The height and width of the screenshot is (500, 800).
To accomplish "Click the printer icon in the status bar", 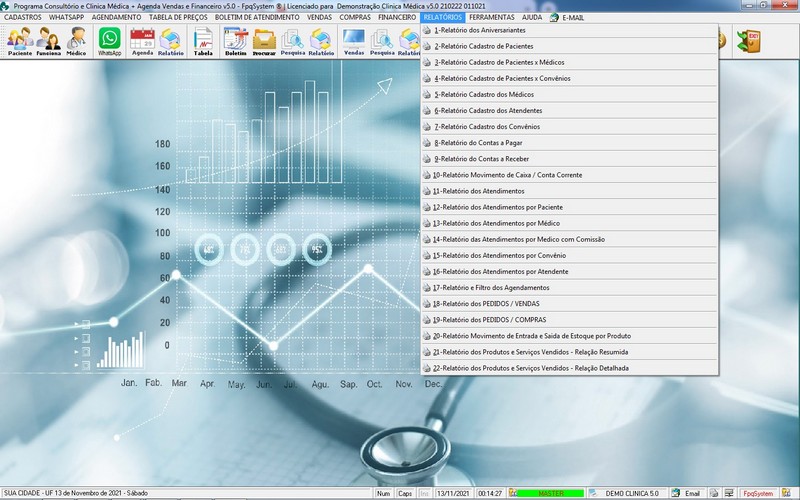I will (x=714, y=493).
